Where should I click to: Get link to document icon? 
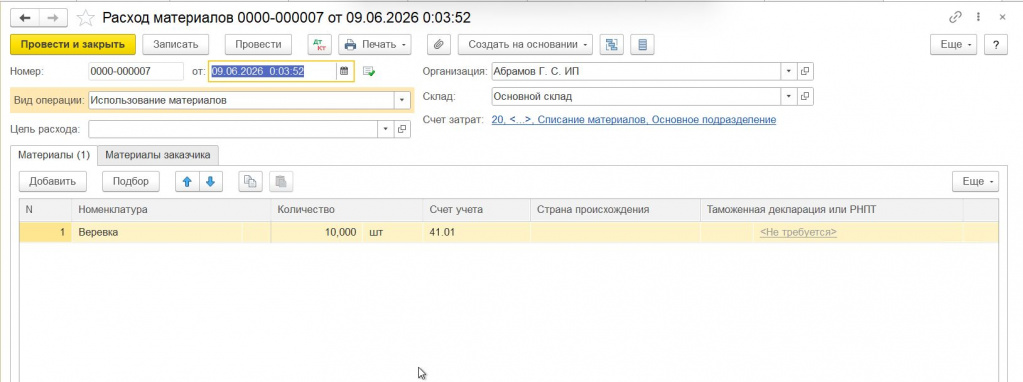[956, 18]
